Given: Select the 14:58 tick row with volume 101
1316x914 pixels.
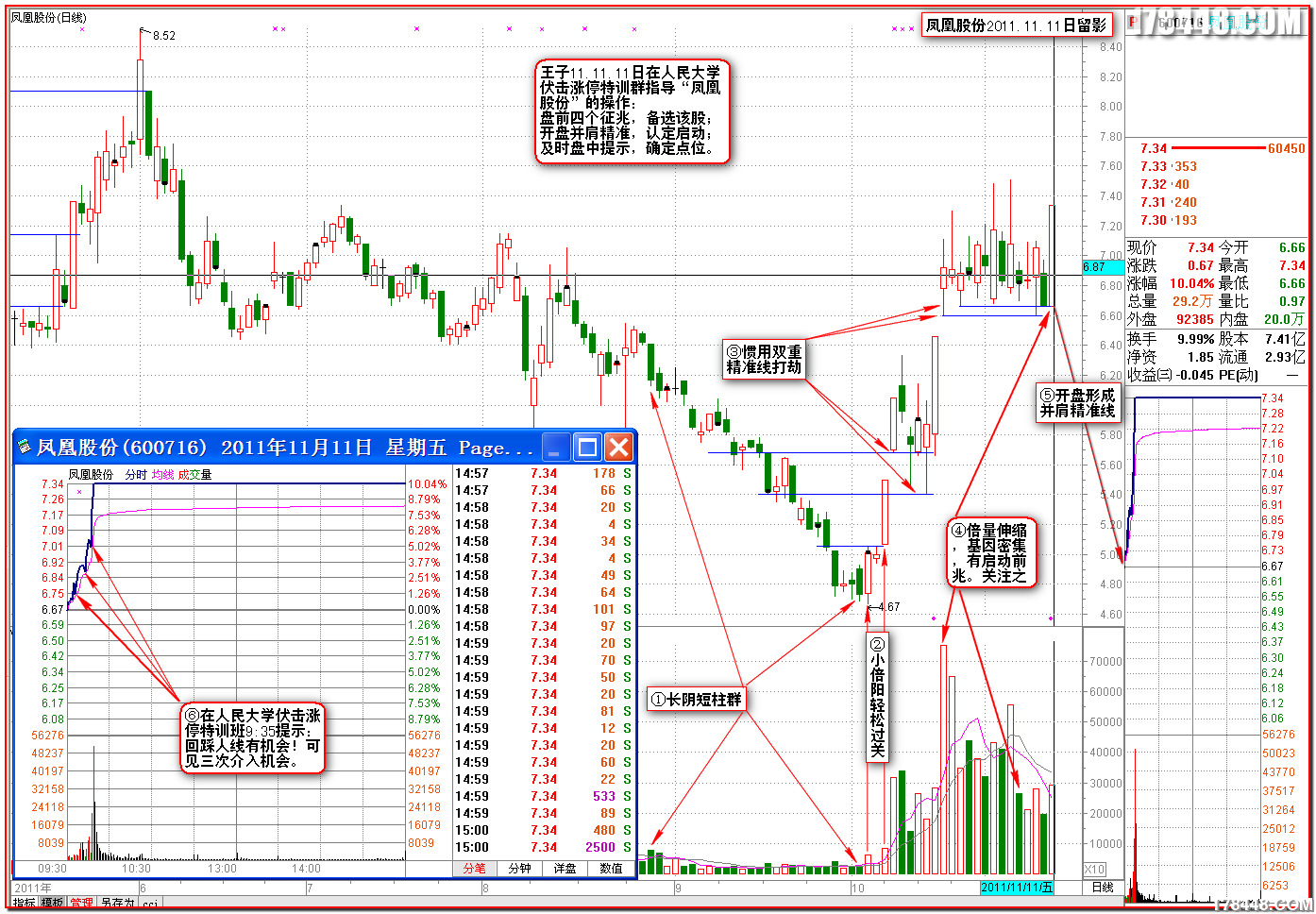Looking at the screenshot, I should (544, 609).
